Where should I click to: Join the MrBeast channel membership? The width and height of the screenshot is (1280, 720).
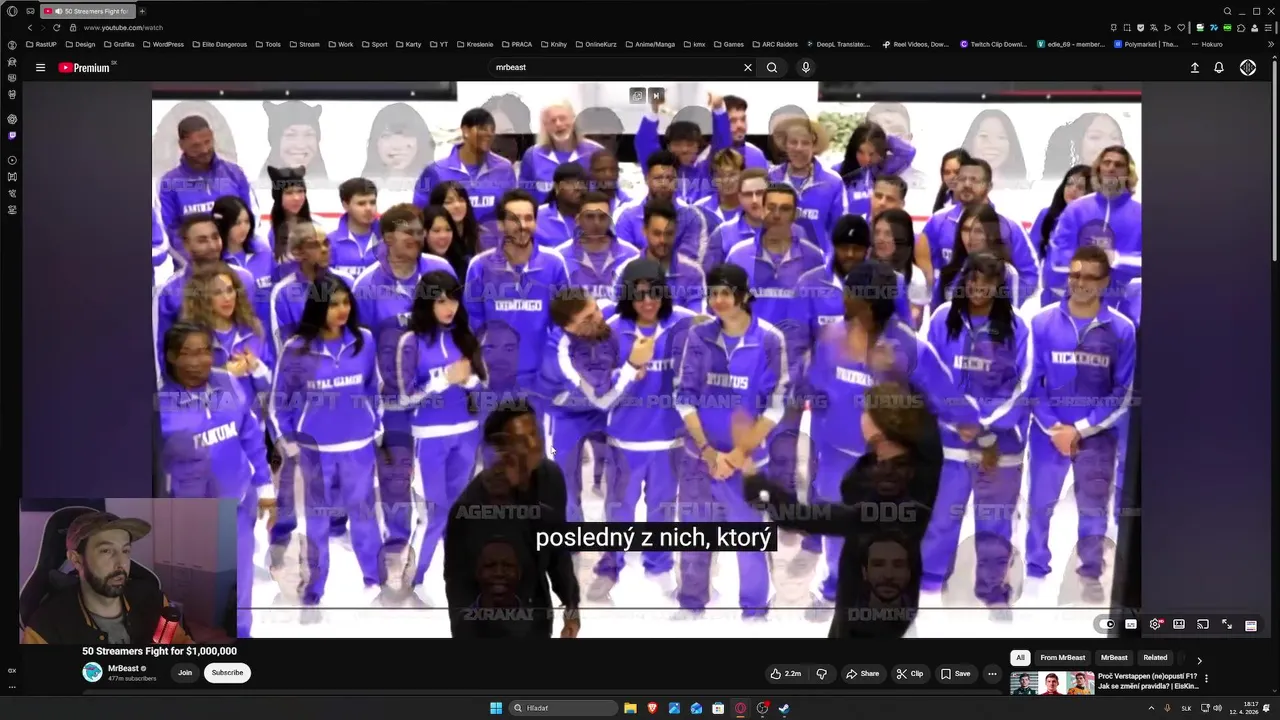tap(185, 673)
